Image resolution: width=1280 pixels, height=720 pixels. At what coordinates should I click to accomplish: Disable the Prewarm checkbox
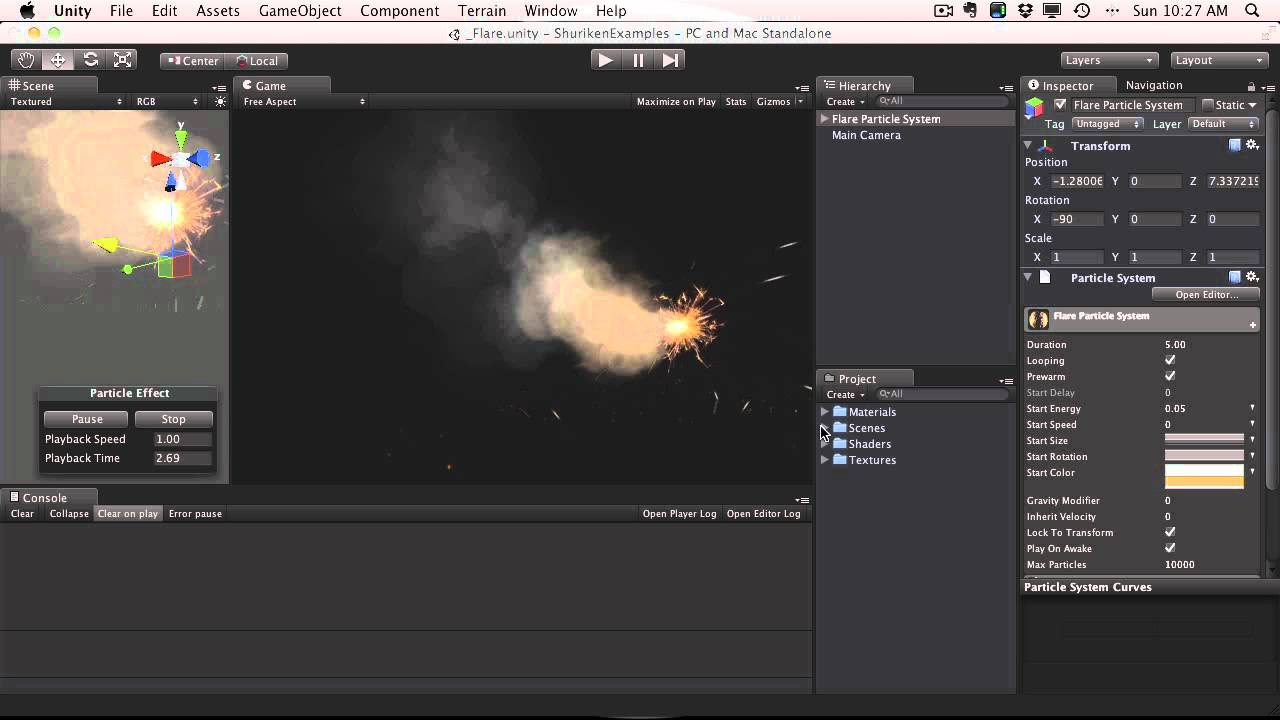[1170, 376]
